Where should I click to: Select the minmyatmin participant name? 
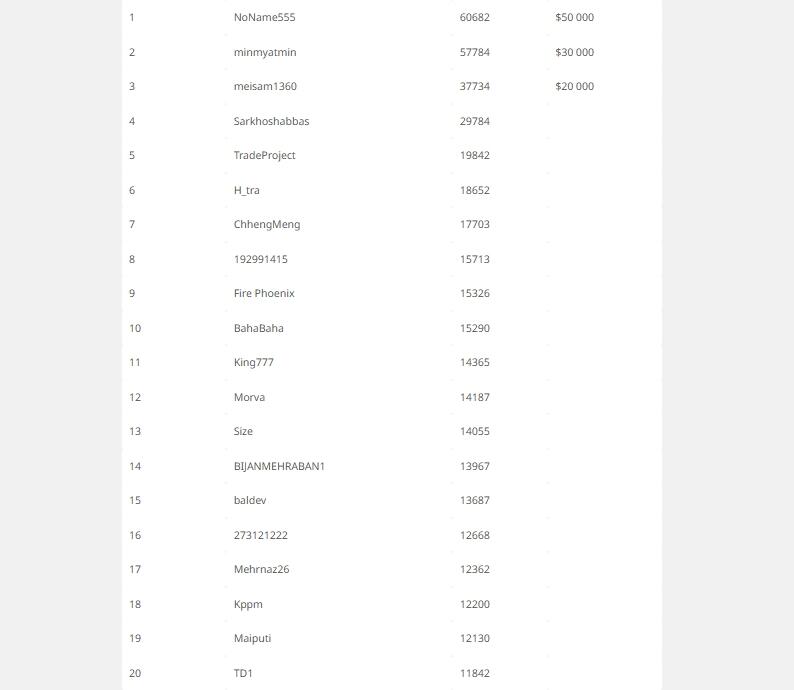265,52
